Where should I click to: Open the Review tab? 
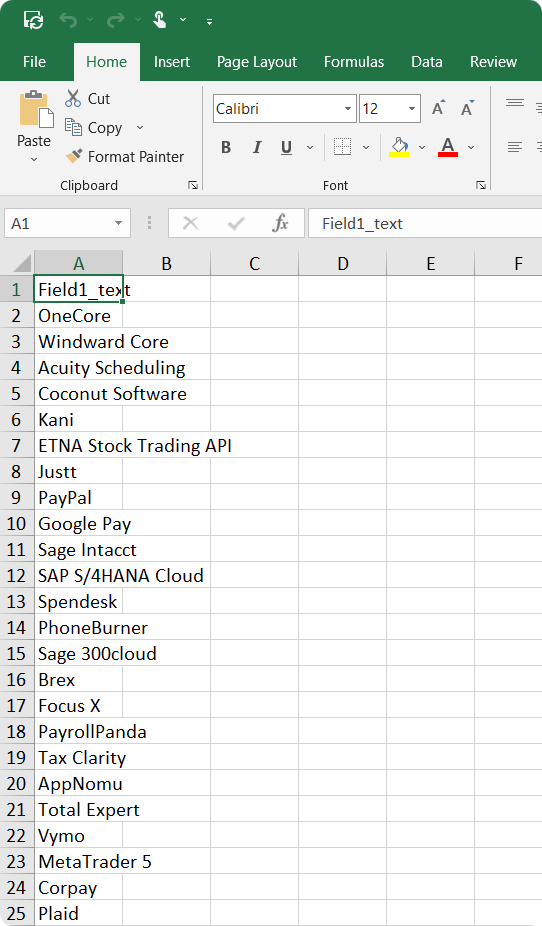tap(493, 62)
